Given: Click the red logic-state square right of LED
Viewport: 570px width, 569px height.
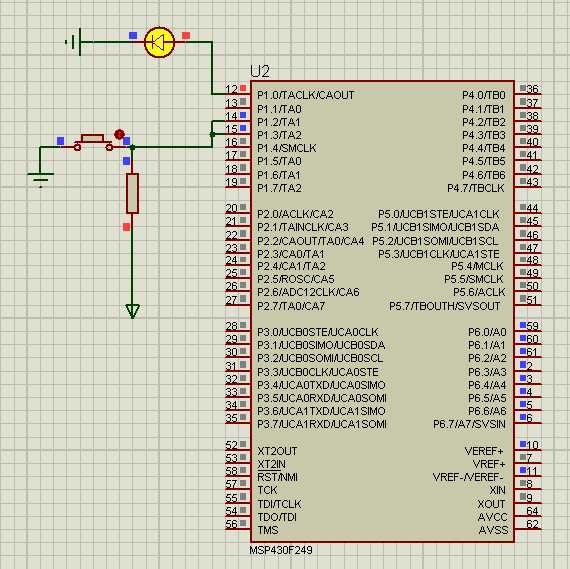Looking at the screenshot, I should 186,36.
